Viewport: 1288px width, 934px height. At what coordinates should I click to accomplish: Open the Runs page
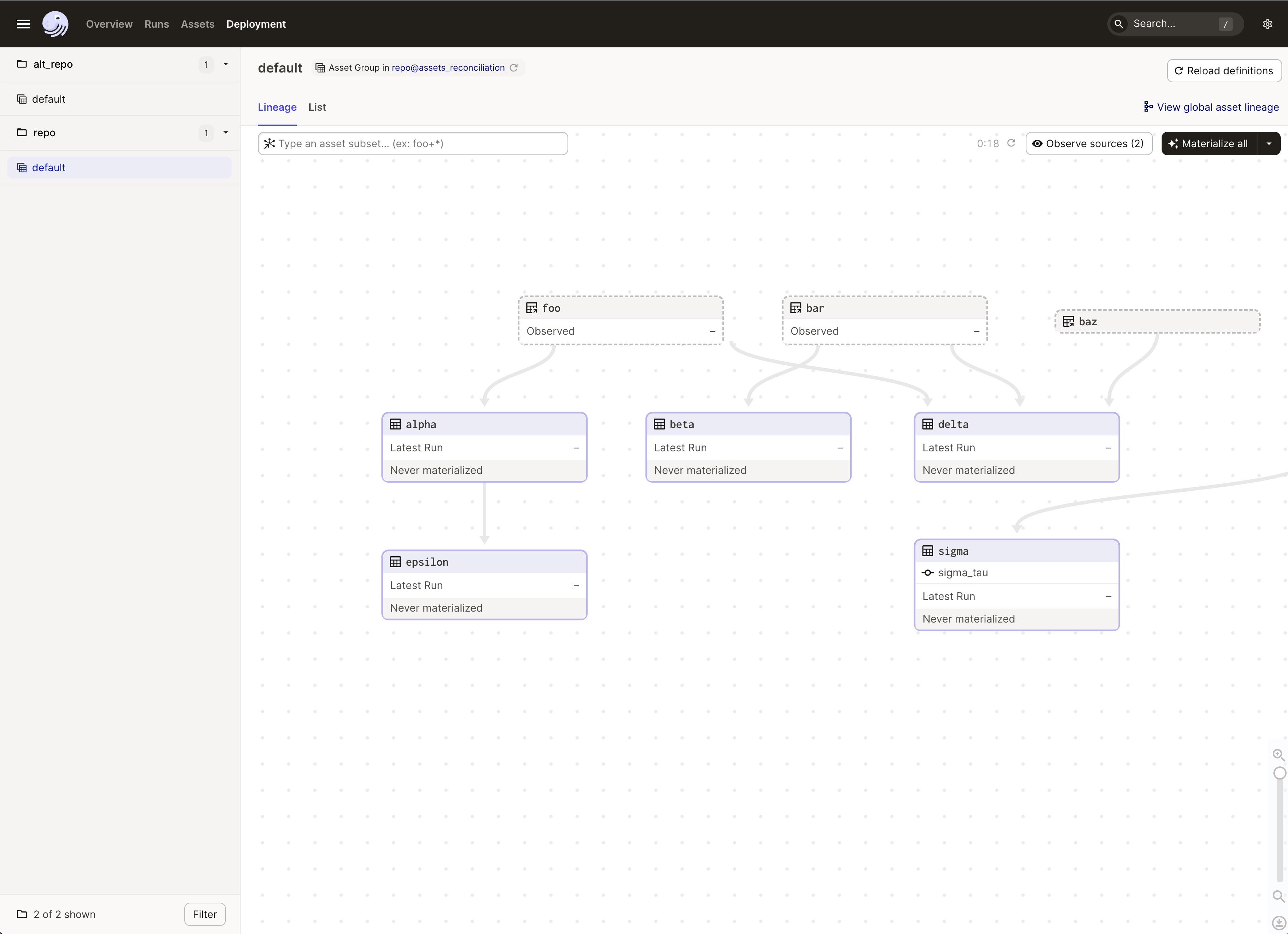[157, 24]
